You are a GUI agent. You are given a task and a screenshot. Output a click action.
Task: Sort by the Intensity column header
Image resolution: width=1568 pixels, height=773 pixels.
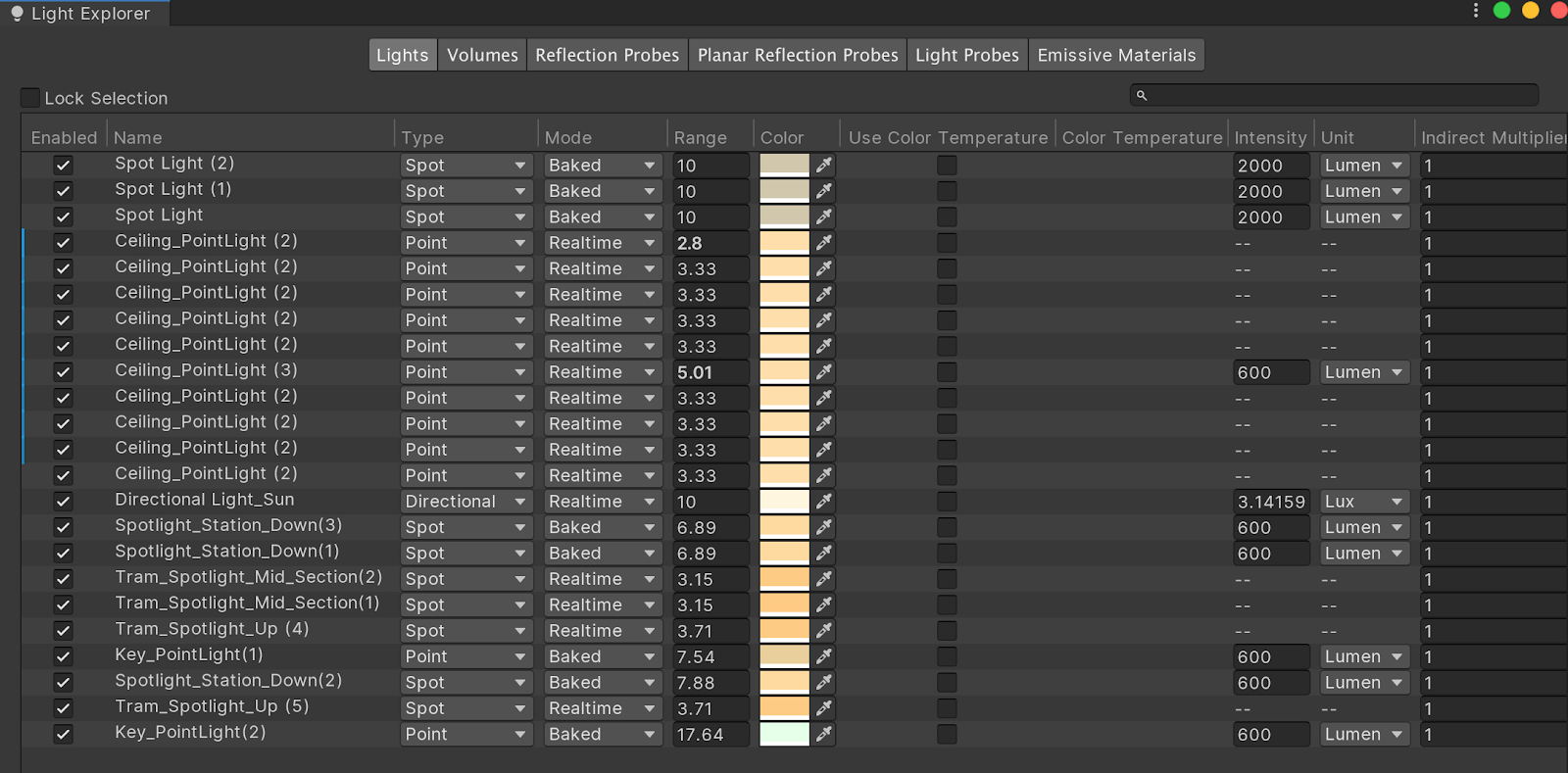1270,137
